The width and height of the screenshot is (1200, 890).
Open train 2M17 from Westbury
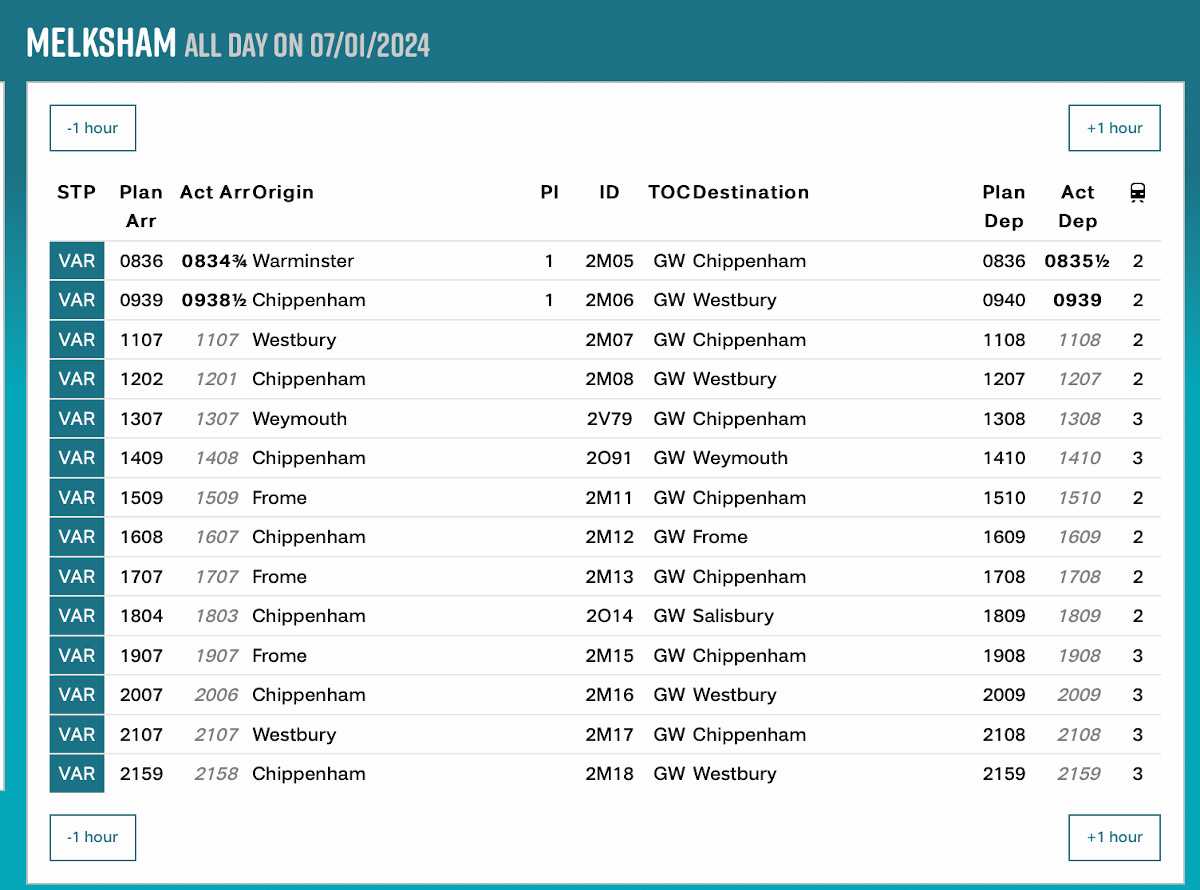(x=609, y=735)
